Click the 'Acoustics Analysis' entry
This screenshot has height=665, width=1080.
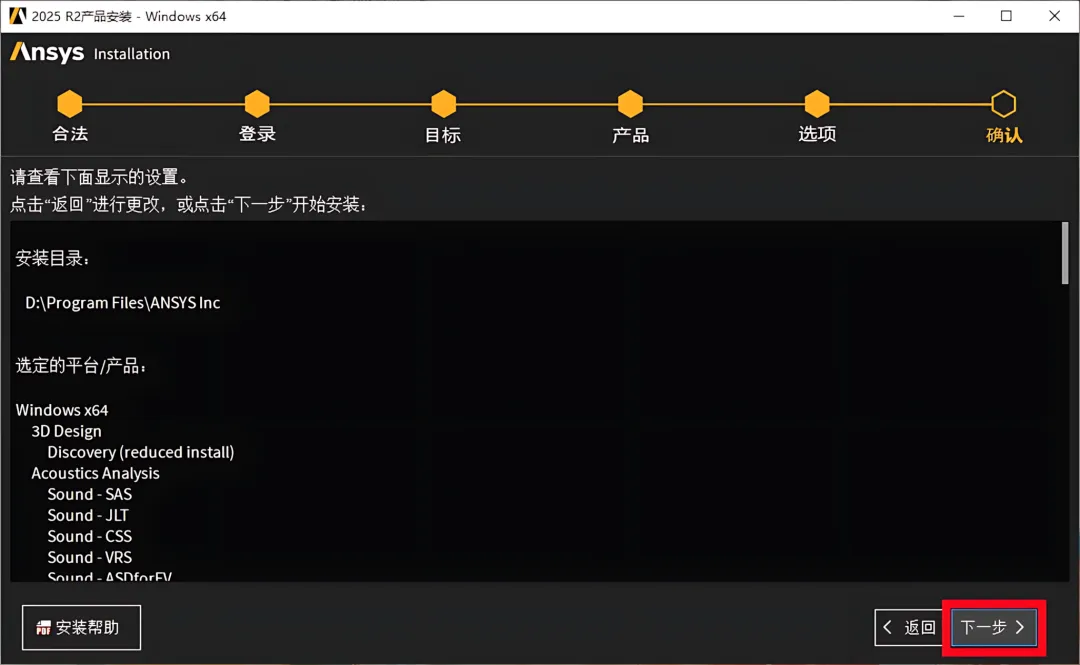pos(95,473)
